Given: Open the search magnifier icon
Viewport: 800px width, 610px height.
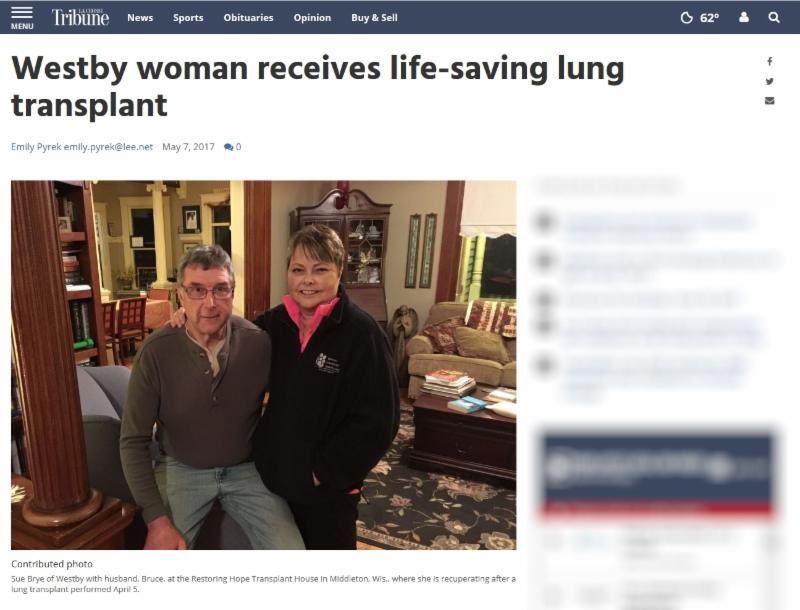Looking at the screenshot, I should coord(774,17).
